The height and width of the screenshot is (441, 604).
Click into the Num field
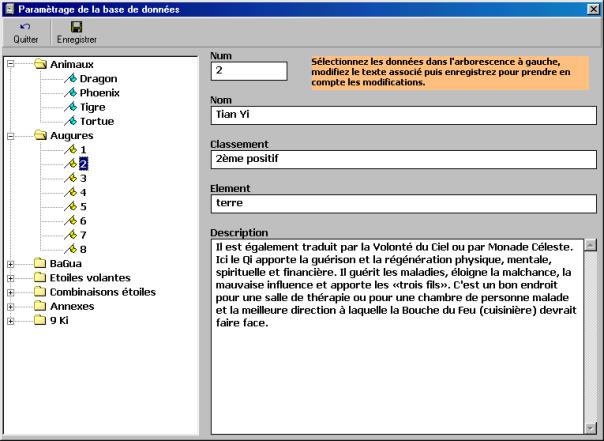click(x=249, y=71)
